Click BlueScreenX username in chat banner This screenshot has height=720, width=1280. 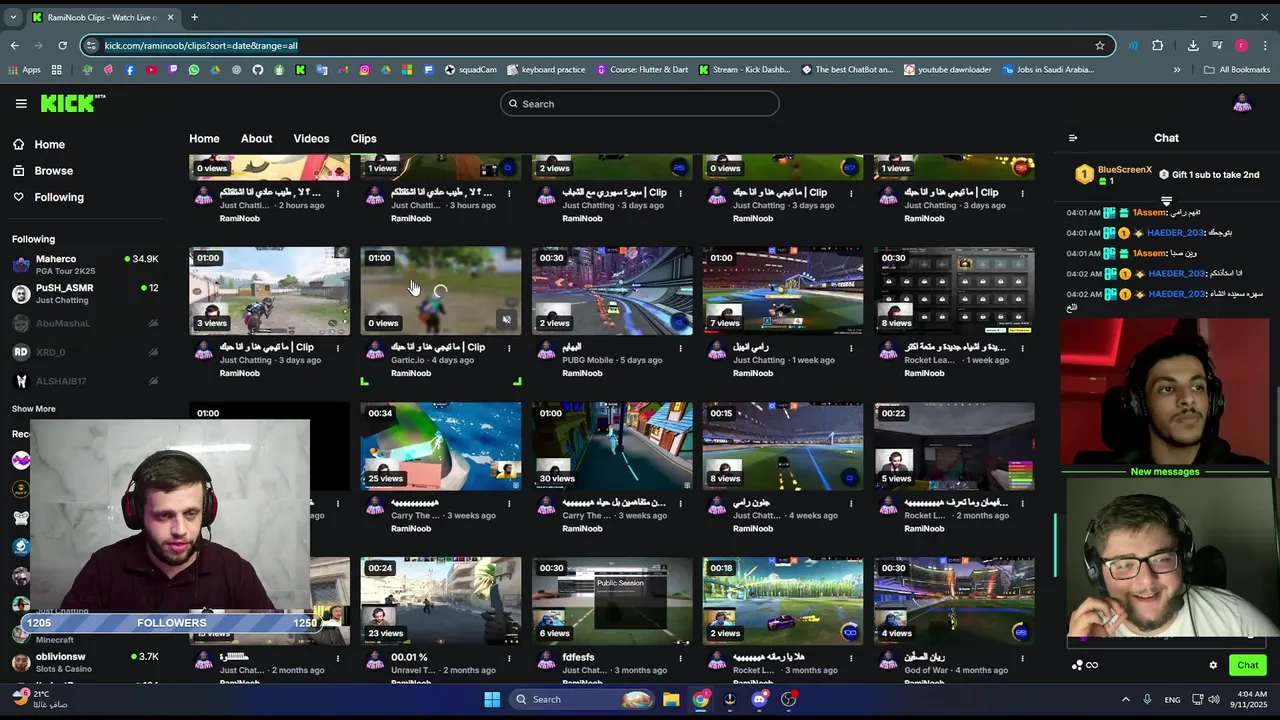[x=1124, y=170]
